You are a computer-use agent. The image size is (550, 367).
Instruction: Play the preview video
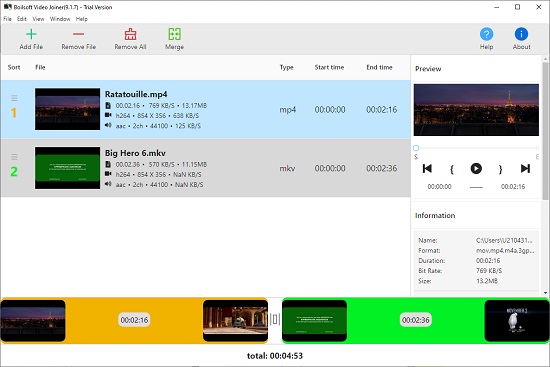[476, 169]
